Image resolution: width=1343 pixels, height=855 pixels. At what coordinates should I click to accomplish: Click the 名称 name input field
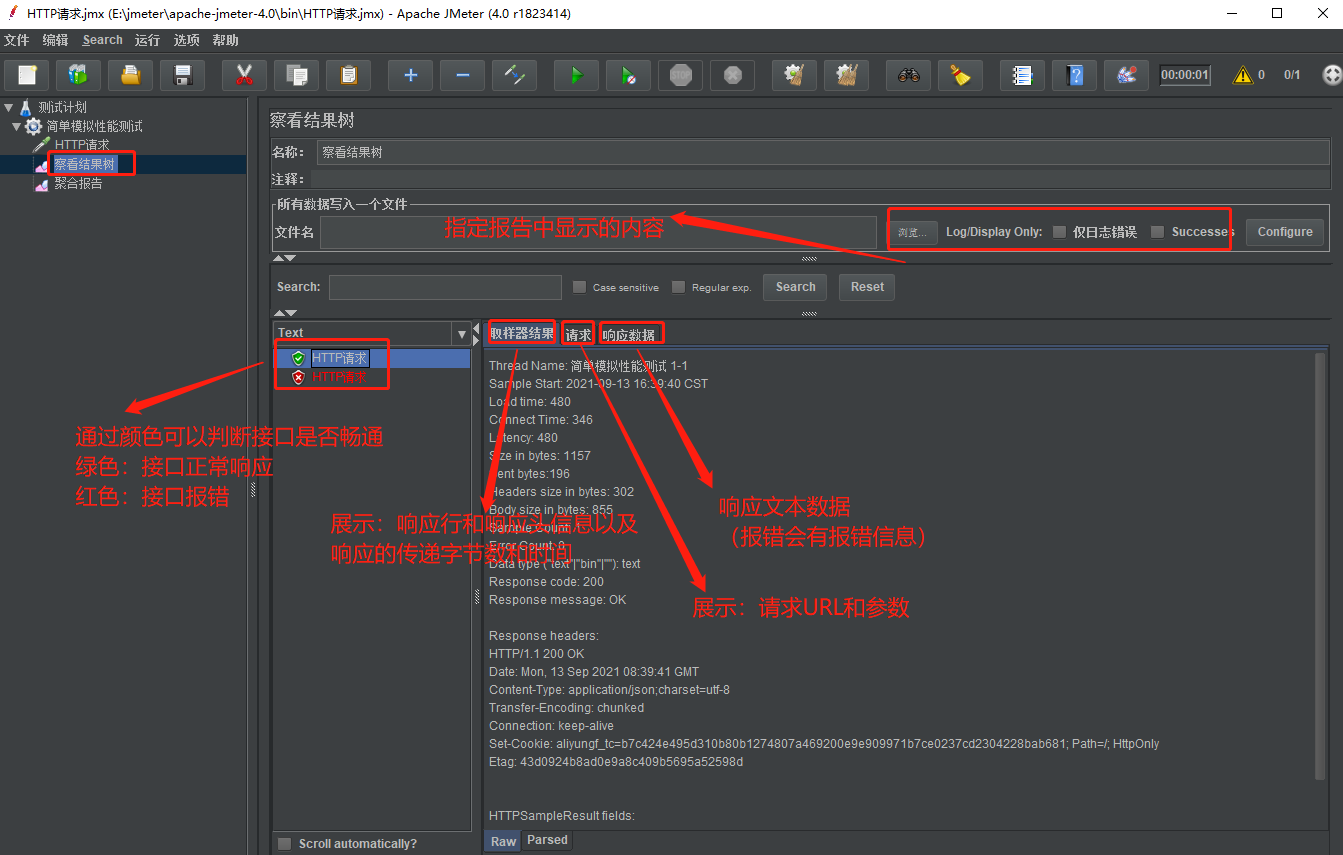click(x=823, y=152)
